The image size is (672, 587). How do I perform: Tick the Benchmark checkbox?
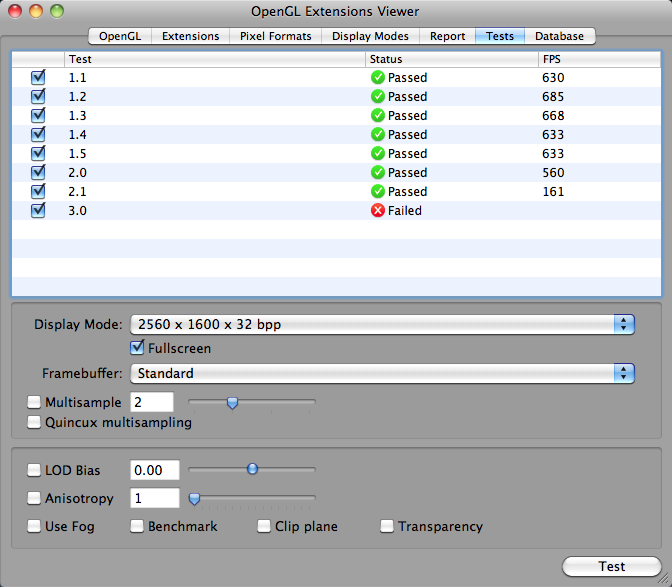point(137,526)
